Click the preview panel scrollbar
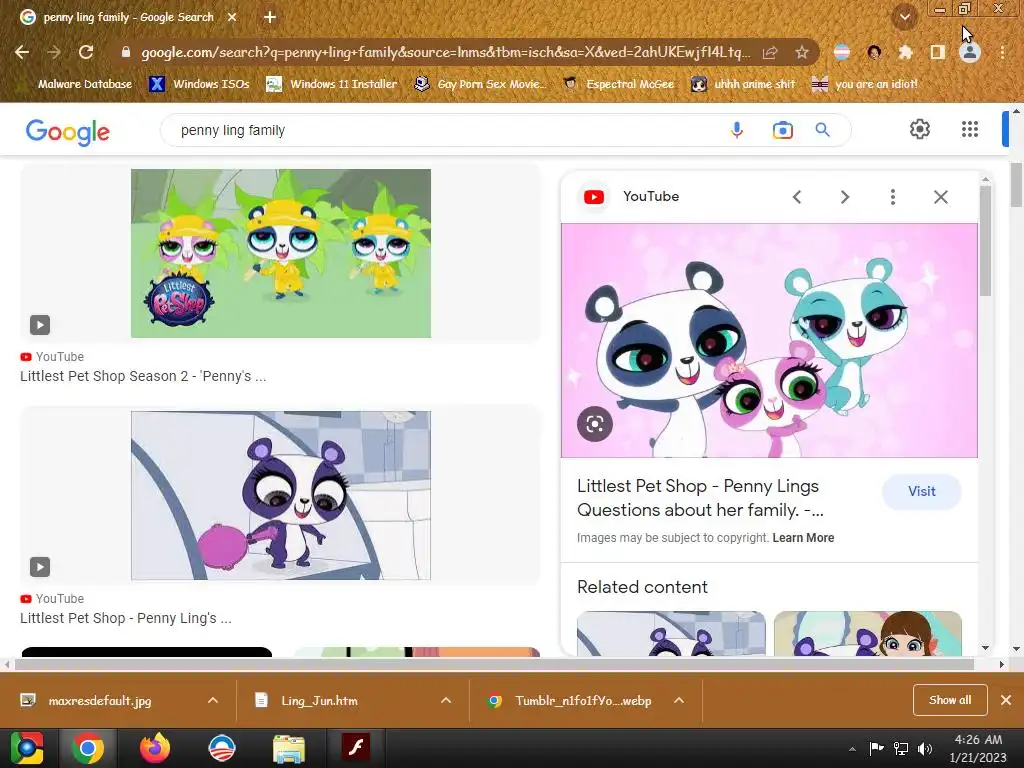The height and width of the screenshot is (768, 1024). tap(985, 240)
